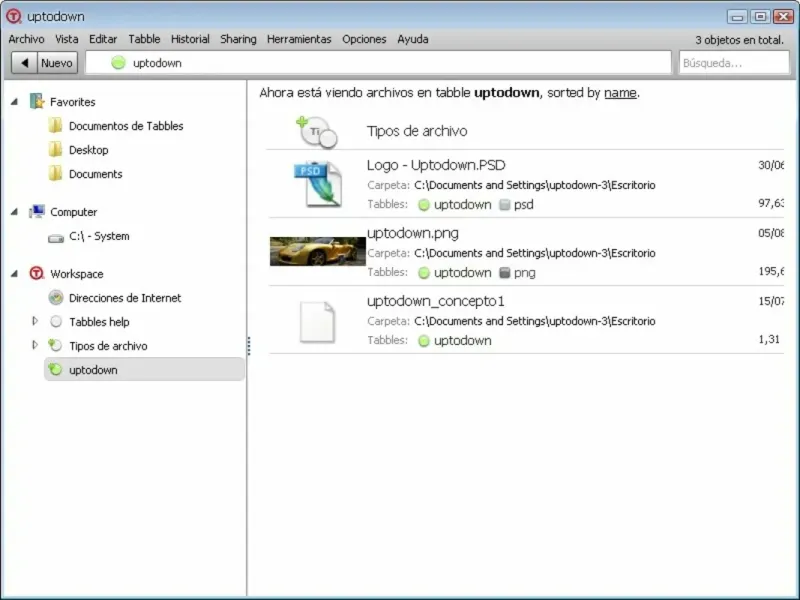Image resolution: width=800 pixels, height=600 pixels.
Task: Click the green tabble circle in address bar
Action: 118,63
